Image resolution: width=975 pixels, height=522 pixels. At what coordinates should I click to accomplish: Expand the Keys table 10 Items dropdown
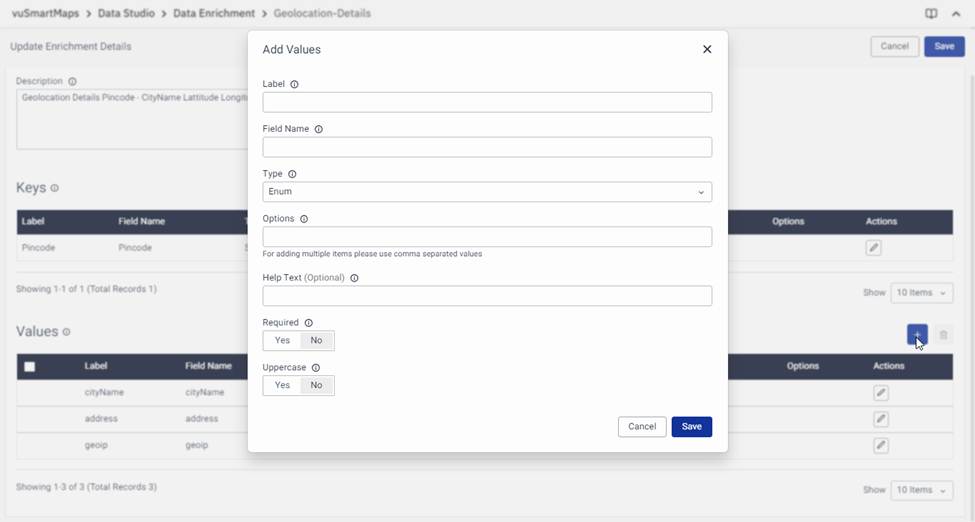[921, 293]
